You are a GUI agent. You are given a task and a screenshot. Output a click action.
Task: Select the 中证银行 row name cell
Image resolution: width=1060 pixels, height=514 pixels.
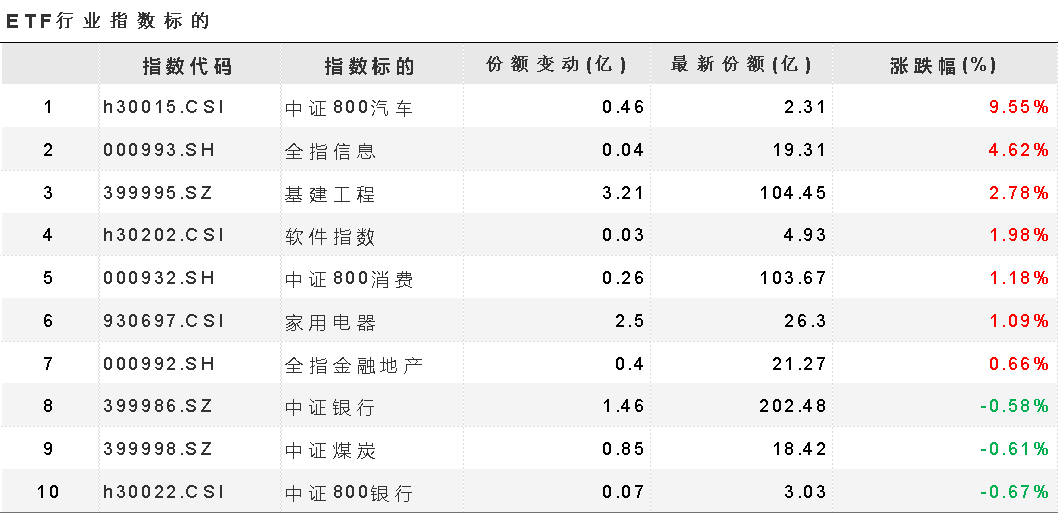[x=330, y=406]
